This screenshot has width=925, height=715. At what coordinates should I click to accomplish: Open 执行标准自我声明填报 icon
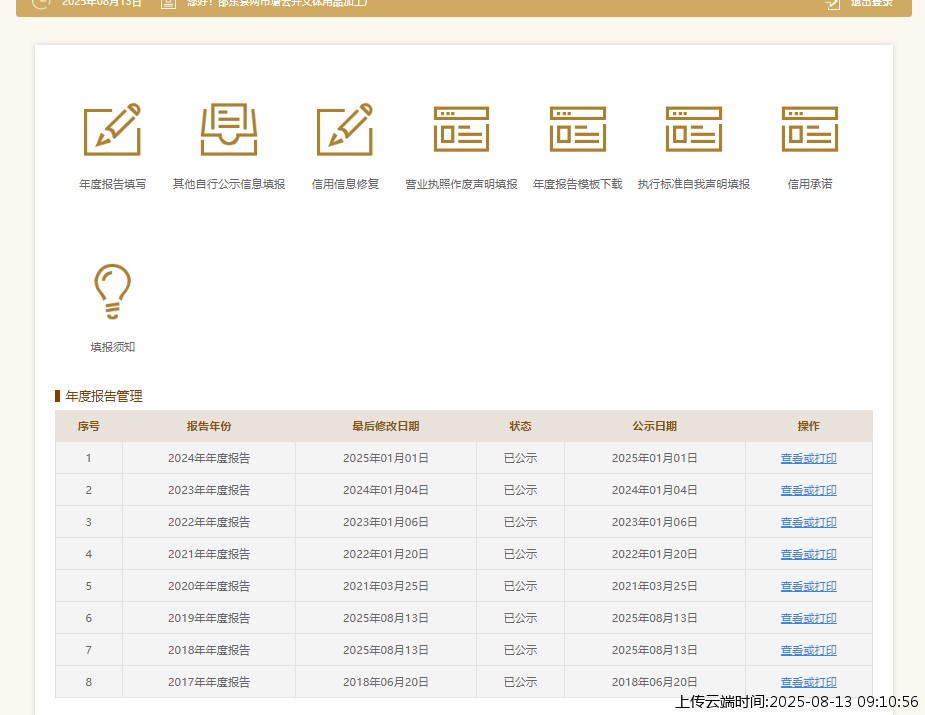click(694, 129)
